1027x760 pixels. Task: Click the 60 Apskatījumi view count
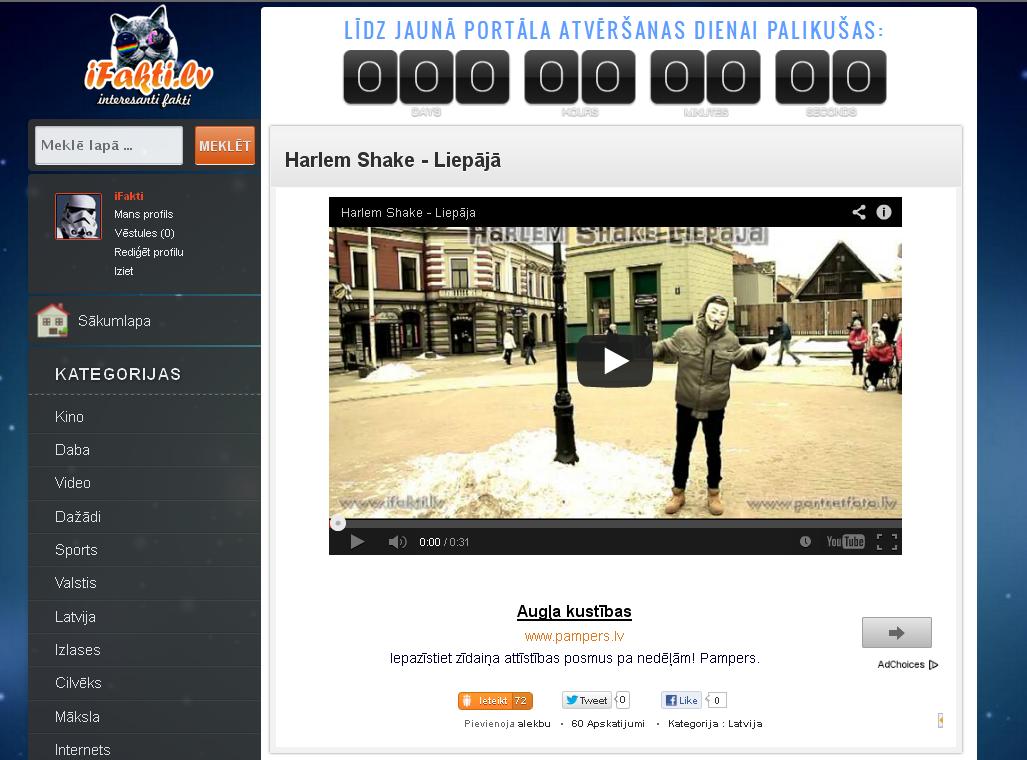tap(608, 724)
